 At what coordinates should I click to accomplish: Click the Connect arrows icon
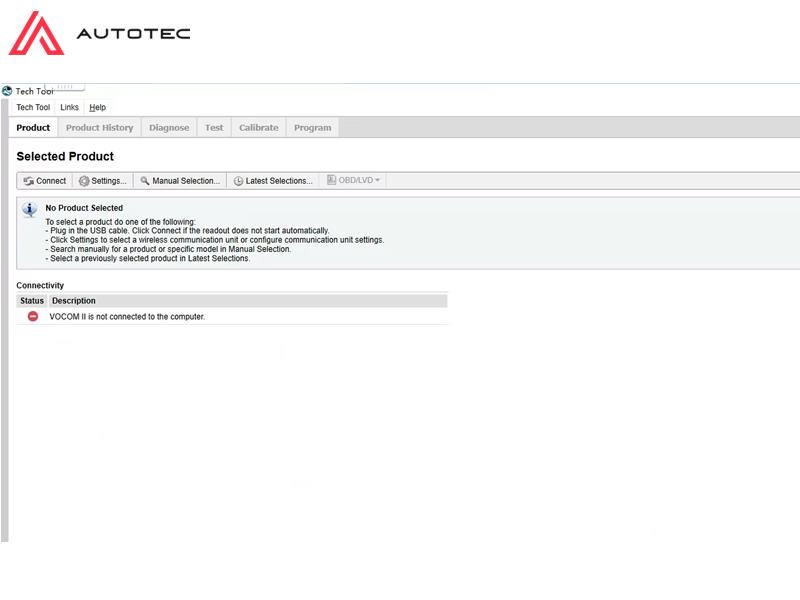coord(29,181)
